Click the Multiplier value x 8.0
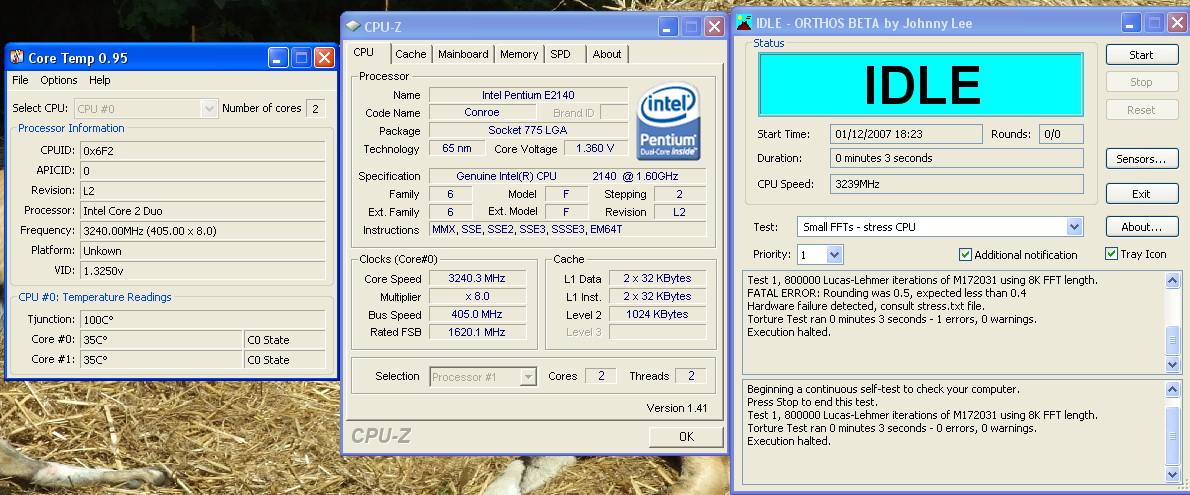The height and width of the screenshot is (495, 1190). tap(477, 296)
